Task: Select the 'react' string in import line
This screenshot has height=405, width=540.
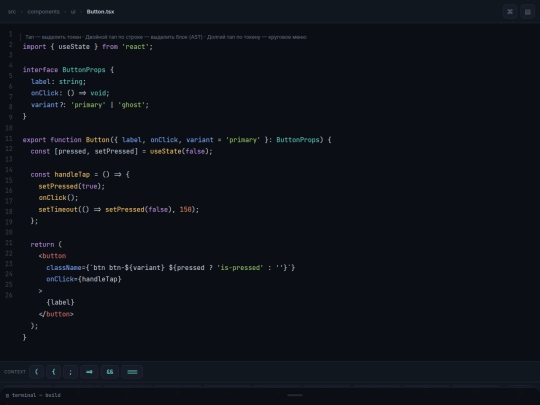Action: (x=135, y=46)
